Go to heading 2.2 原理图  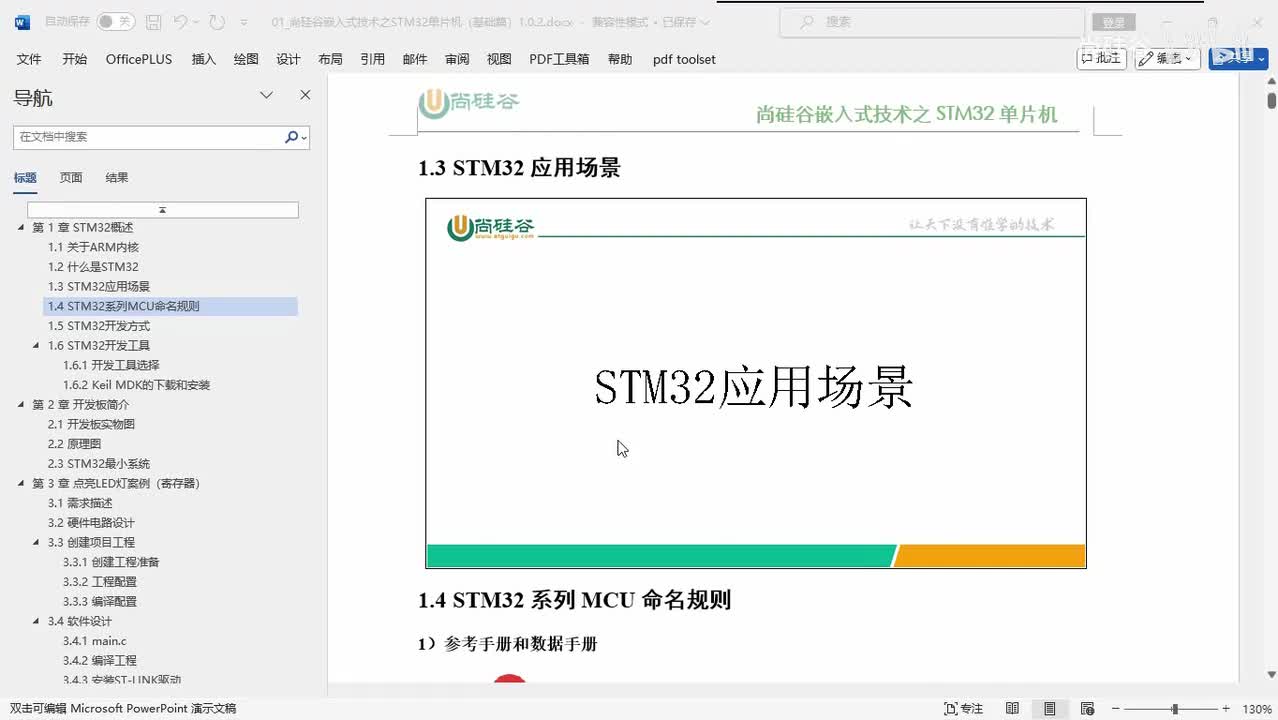(74, 444)
